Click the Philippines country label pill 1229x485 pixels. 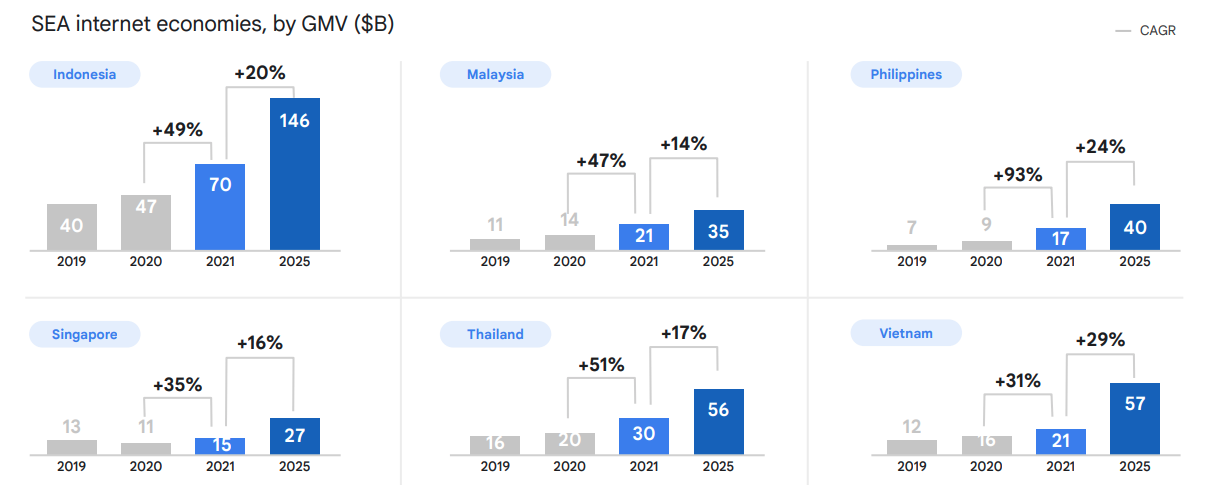click(906, 74)
